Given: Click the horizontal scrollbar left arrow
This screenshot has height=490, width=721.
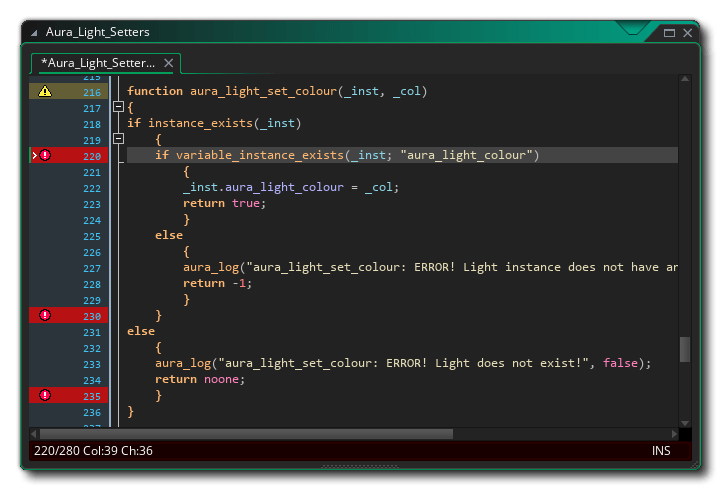Looking at the screenshot, I should [34, 433].
